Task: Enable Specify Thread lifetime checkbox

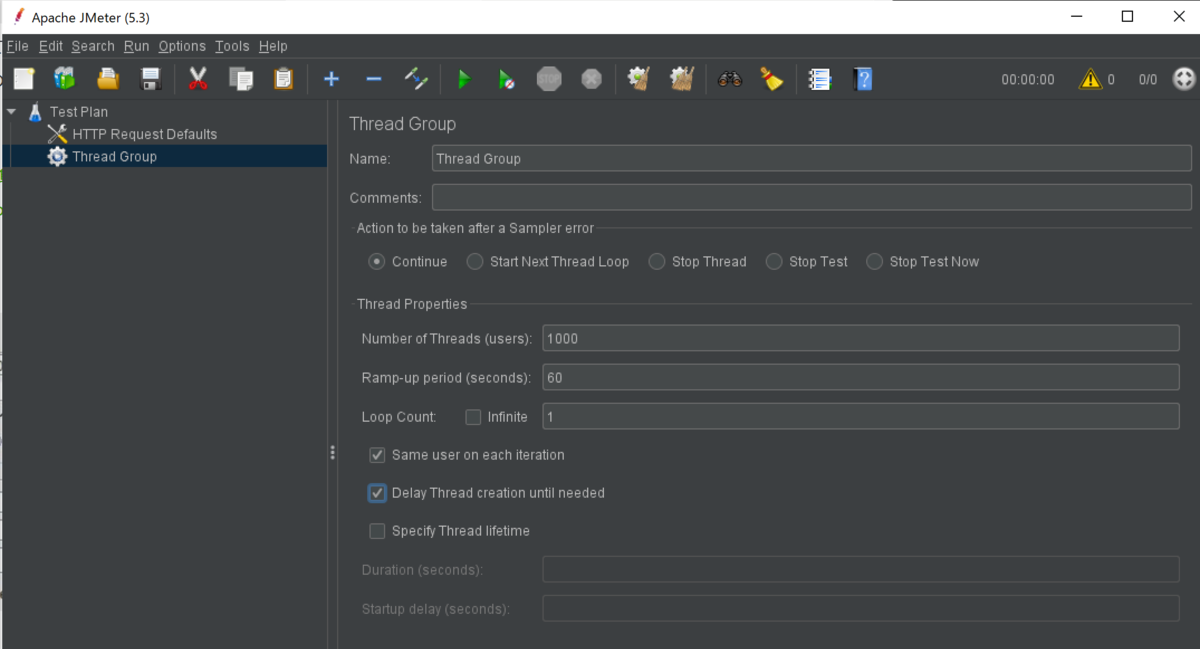Action: click(377, 531)
